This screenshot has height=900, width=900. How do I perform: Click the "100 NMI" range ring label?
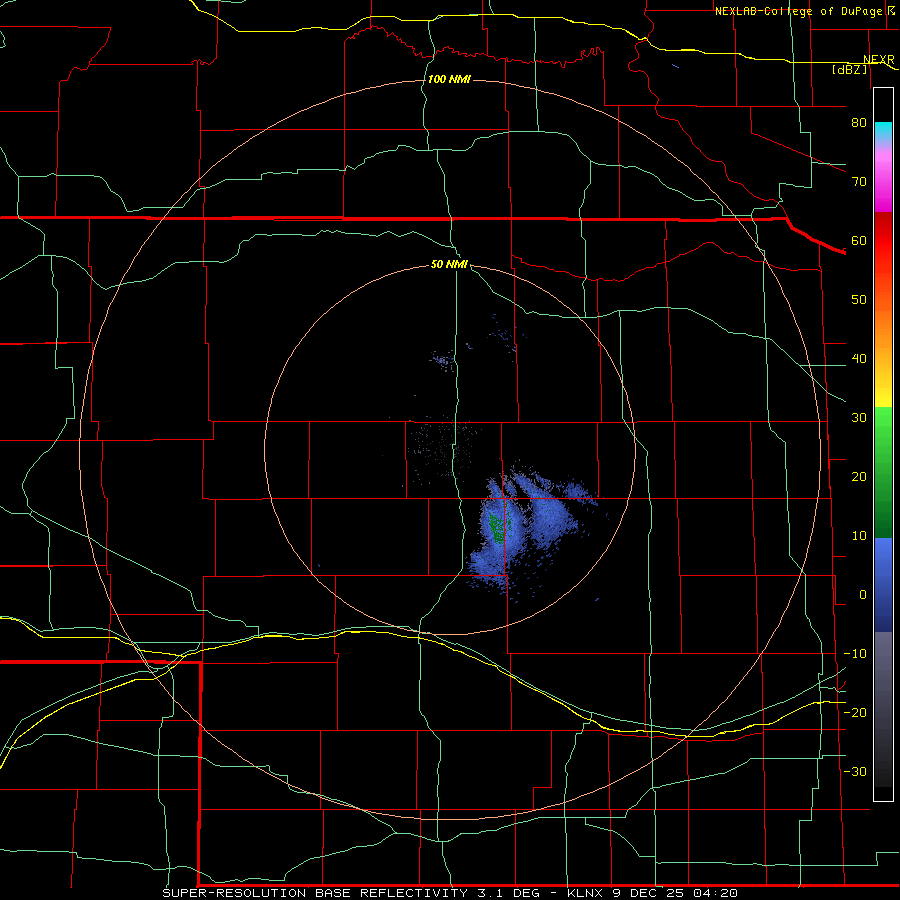[x=449, y=79]
